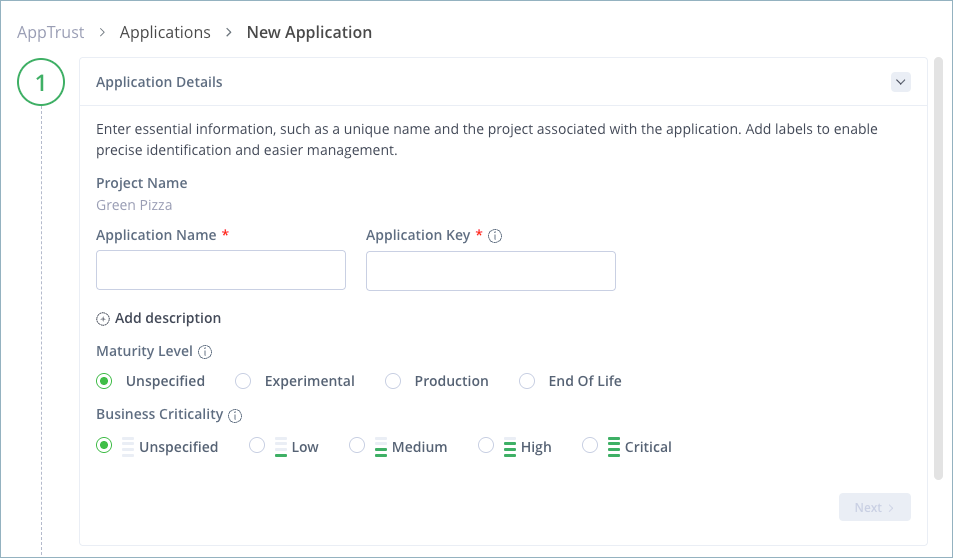Click the Next button
The width and height of the screenshot is (953, 558).
(875, 507)
